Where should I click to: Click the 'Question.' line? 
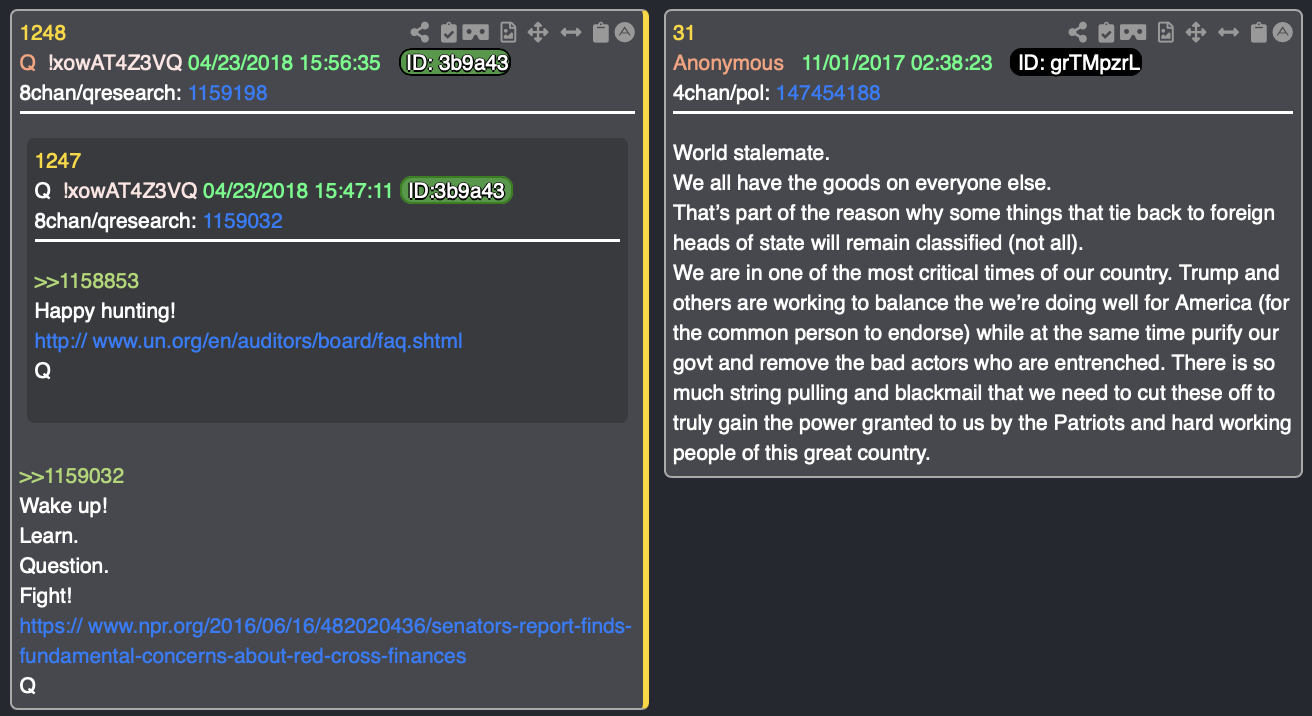coord(64,566)
